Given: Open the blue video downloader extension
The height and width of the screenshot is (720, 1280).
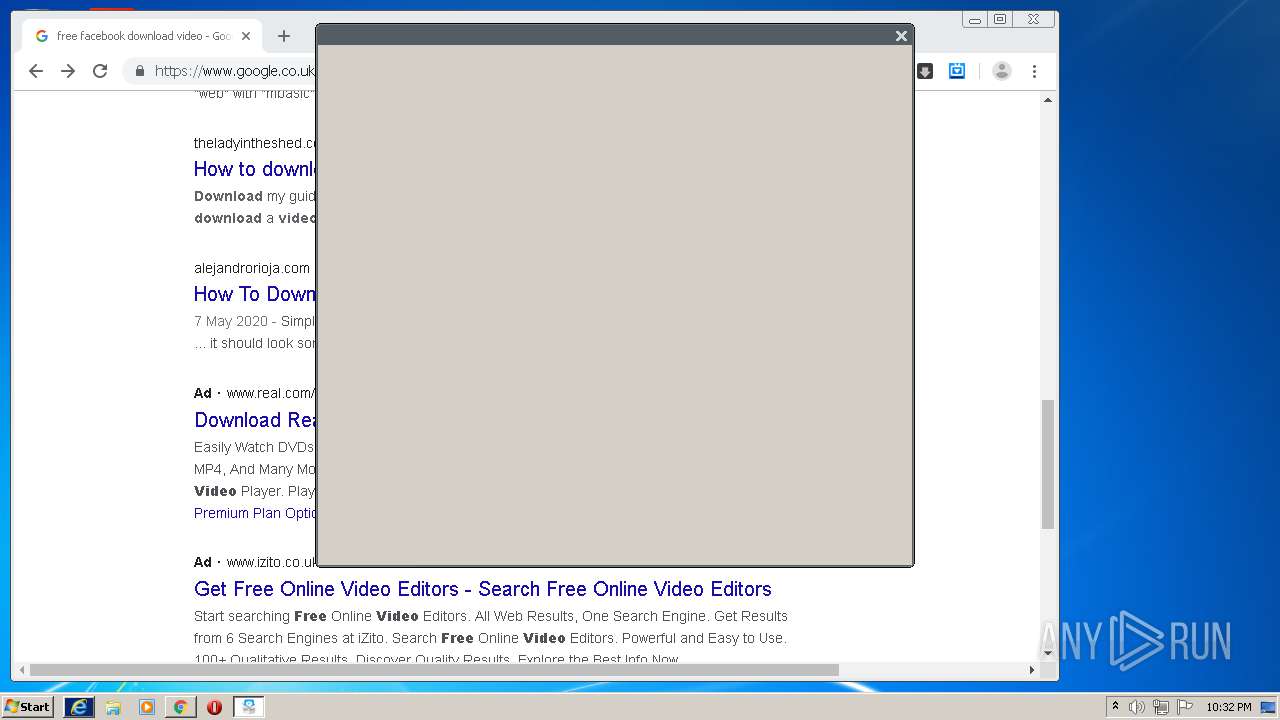Looking at the screenshot, I should (x=957, y=71).
